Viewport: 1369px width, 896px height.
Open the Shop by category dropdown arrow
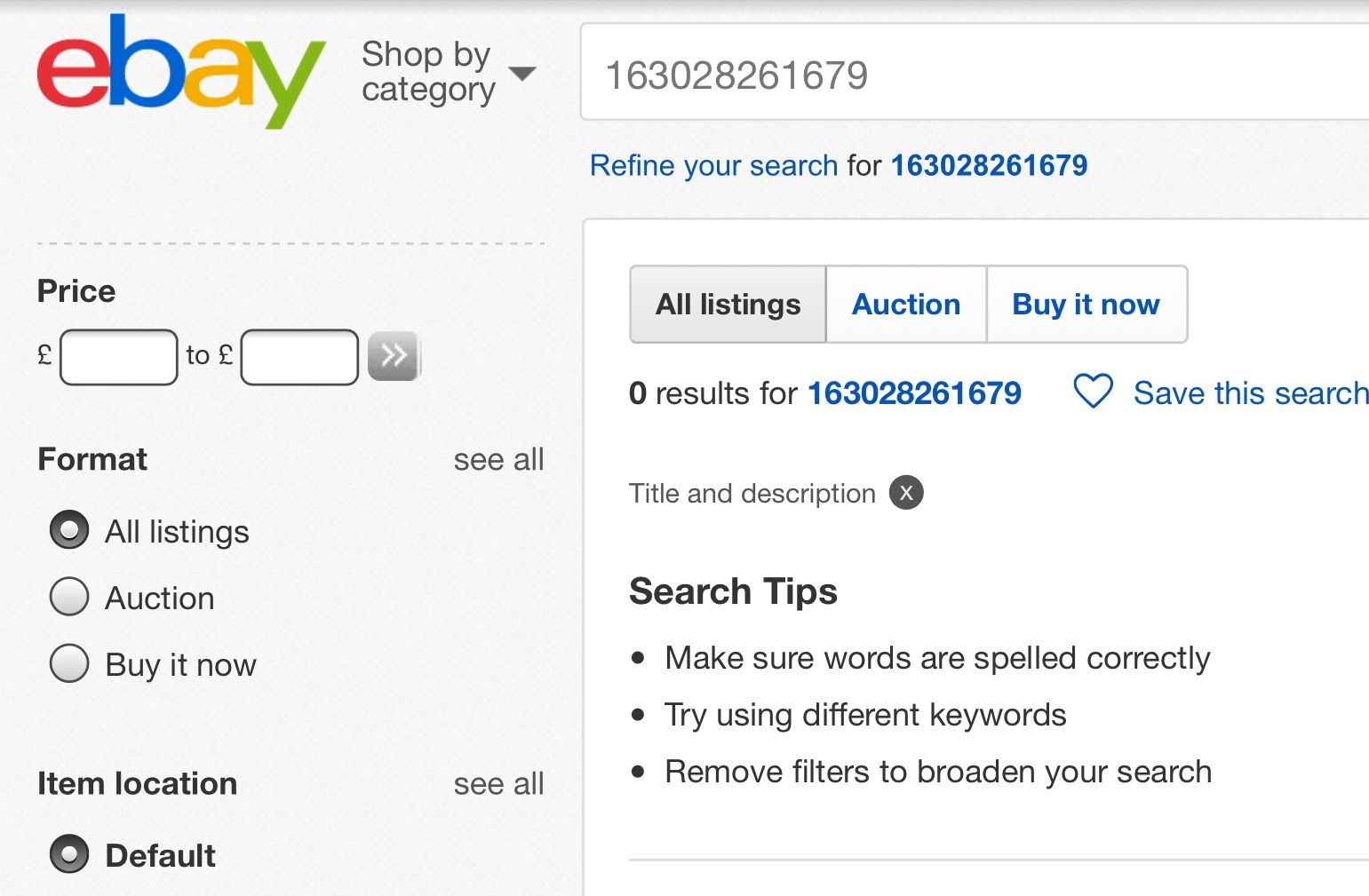tap(522, 73)
